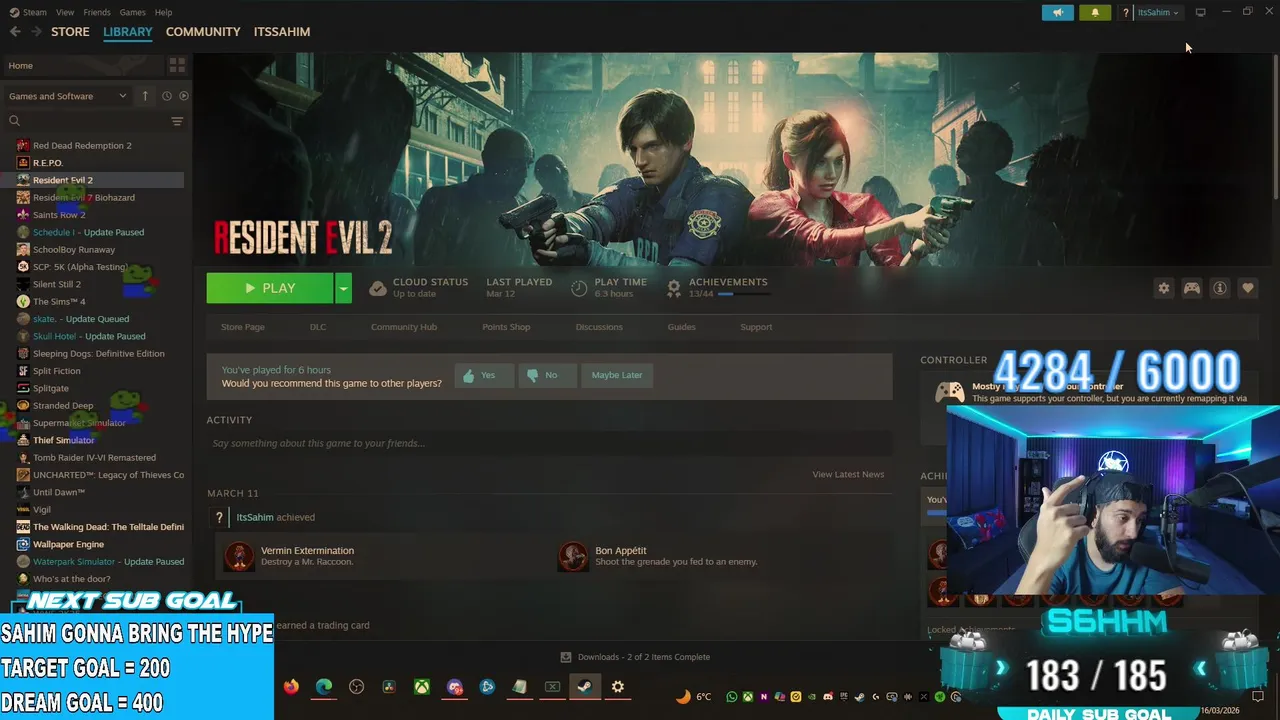Screen dimensions: 1280x720
Task: Open the DLC tab
Action: (318, 327)
